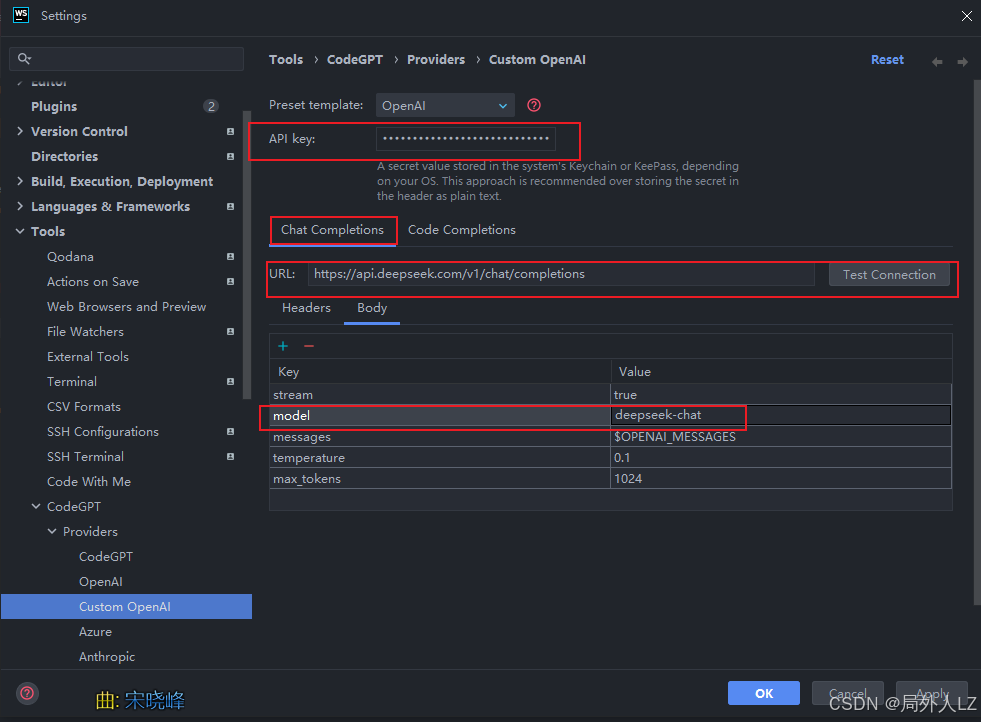Click the Cancel button

tap(848, 693)
